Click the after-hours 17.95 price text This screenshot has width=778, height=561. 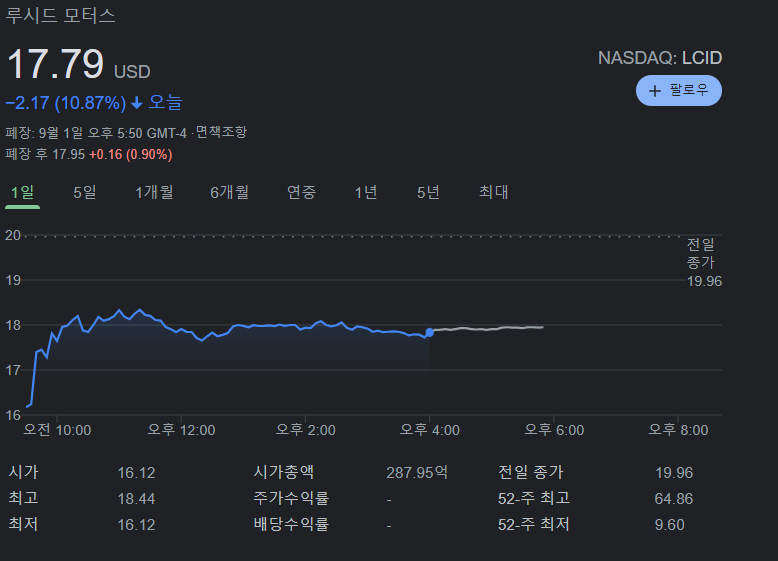click(68, 154)
